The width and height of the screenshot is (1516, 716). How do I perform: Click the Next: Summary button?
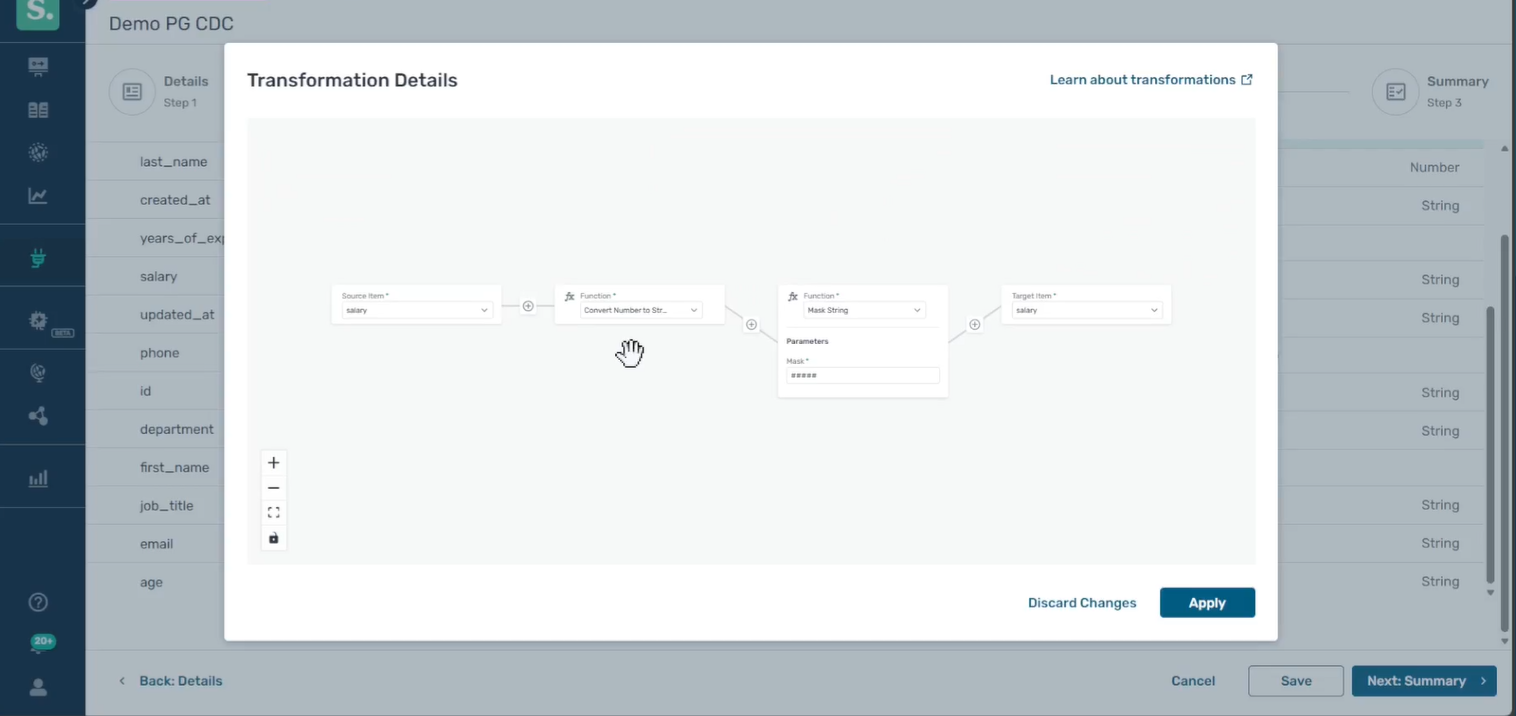point(1423,681)
